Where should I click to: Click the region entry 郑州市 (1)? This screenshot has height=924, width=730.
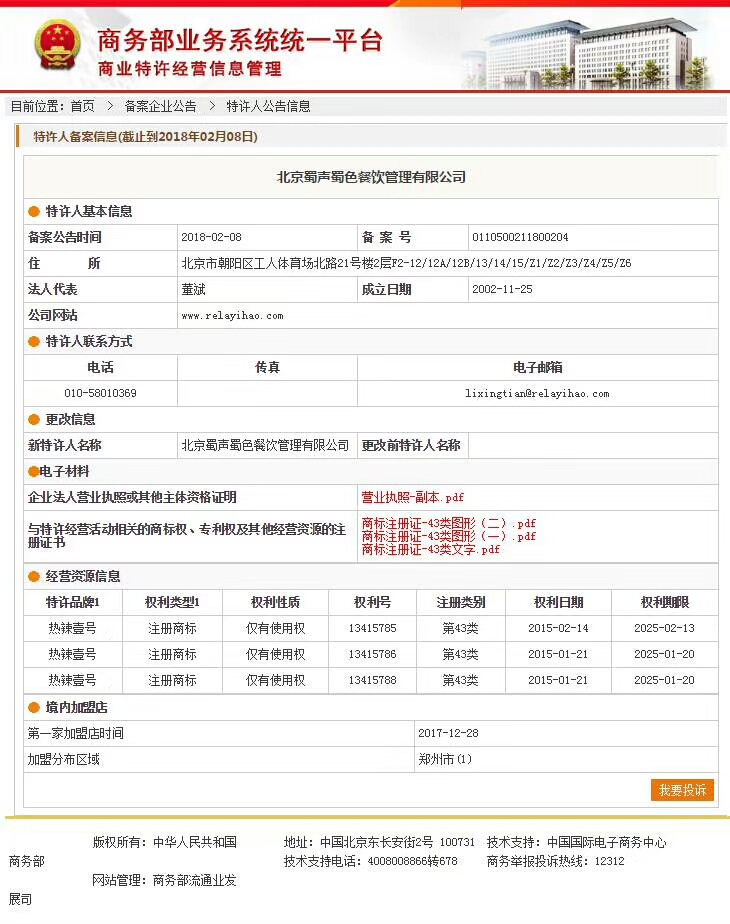(445, 759)
